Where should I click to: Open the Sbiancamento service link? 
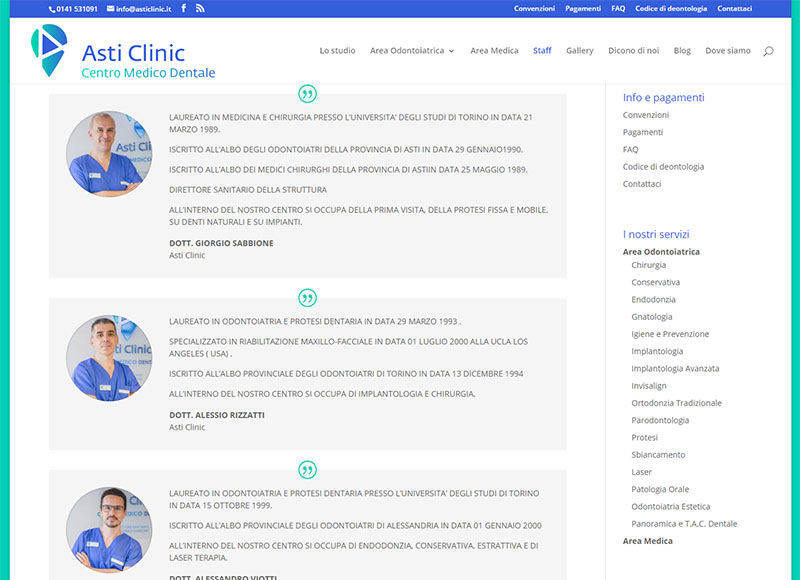pyautogui.click(x=658, y=455)
